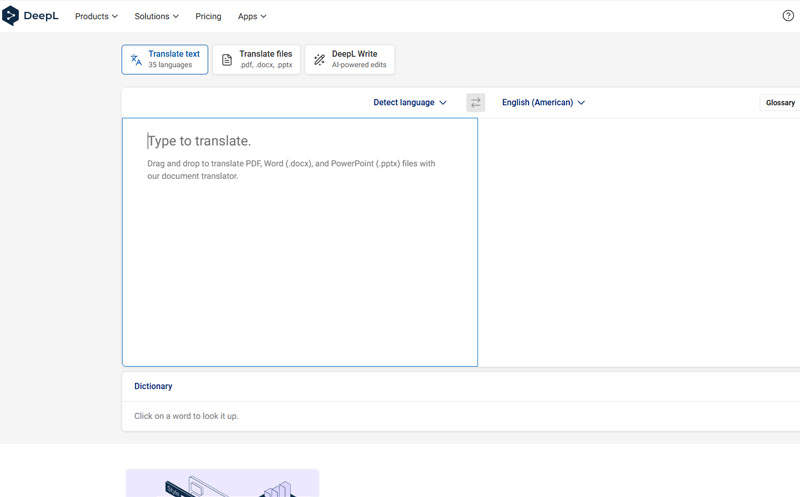The width and height of the screenshot is (800, 497).
Task: Open the Solutions menu
Action: pyautogui.click(x=157, y=16)
